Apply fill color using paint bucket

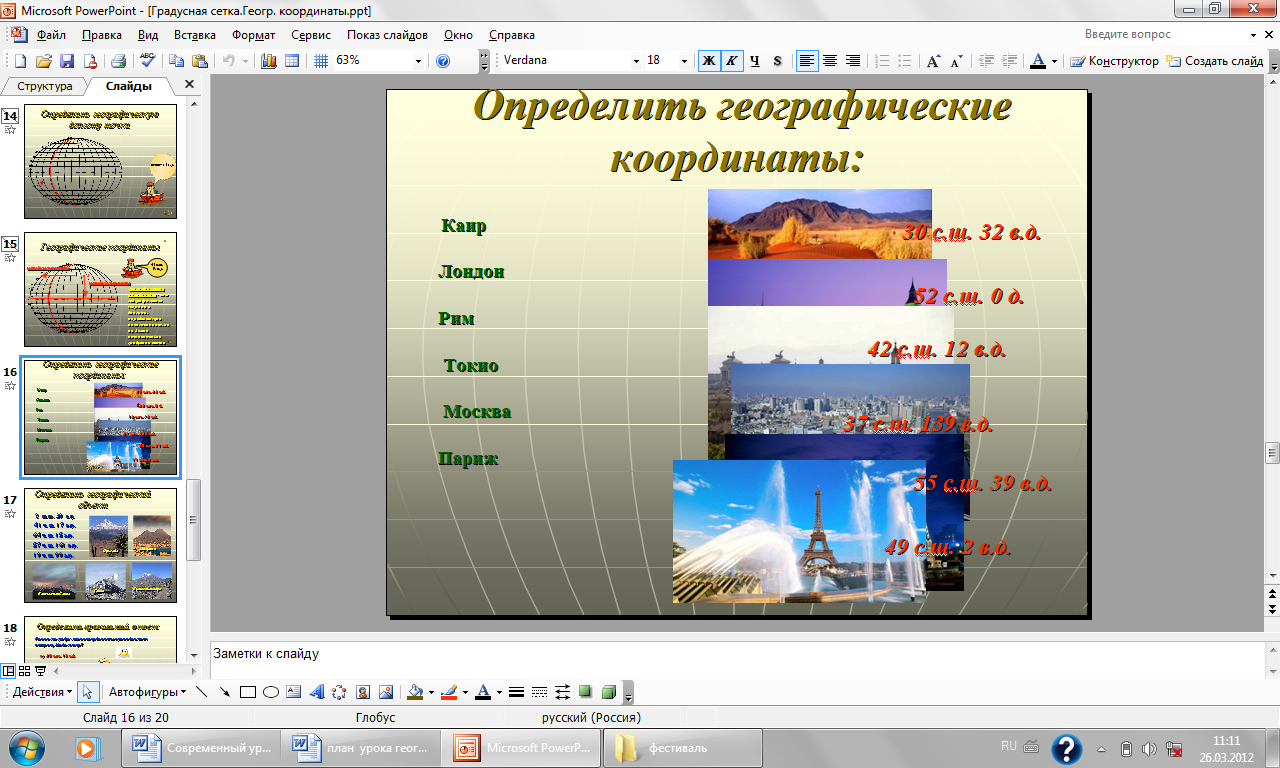click(415, 692)
